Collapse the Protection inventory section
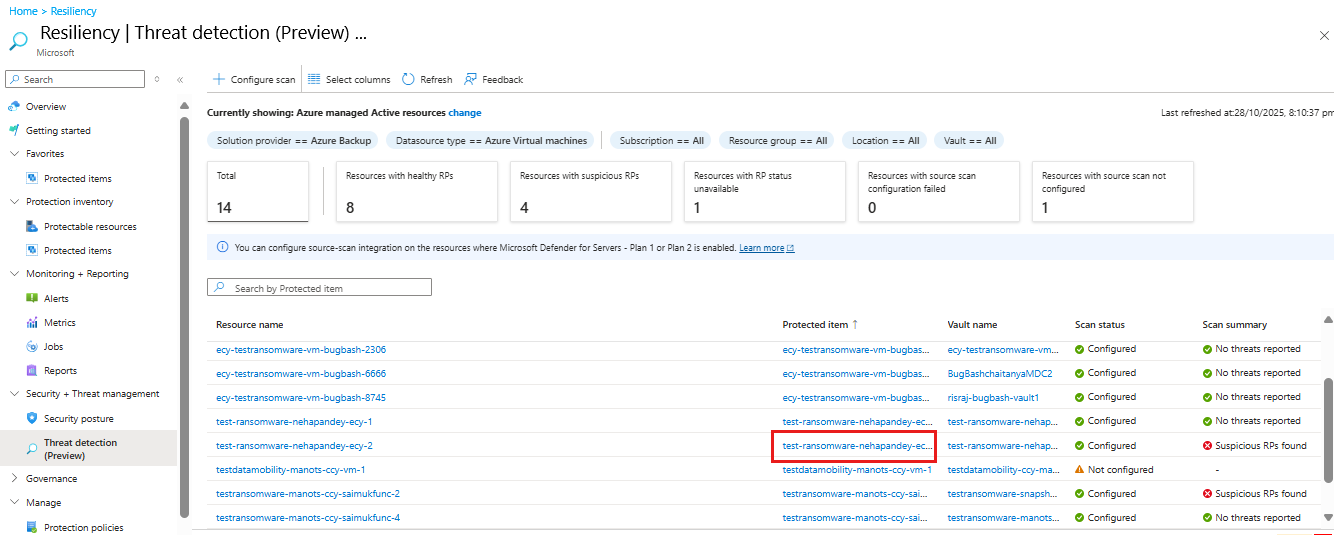The image size is (1334, 535). coord(14,202)
